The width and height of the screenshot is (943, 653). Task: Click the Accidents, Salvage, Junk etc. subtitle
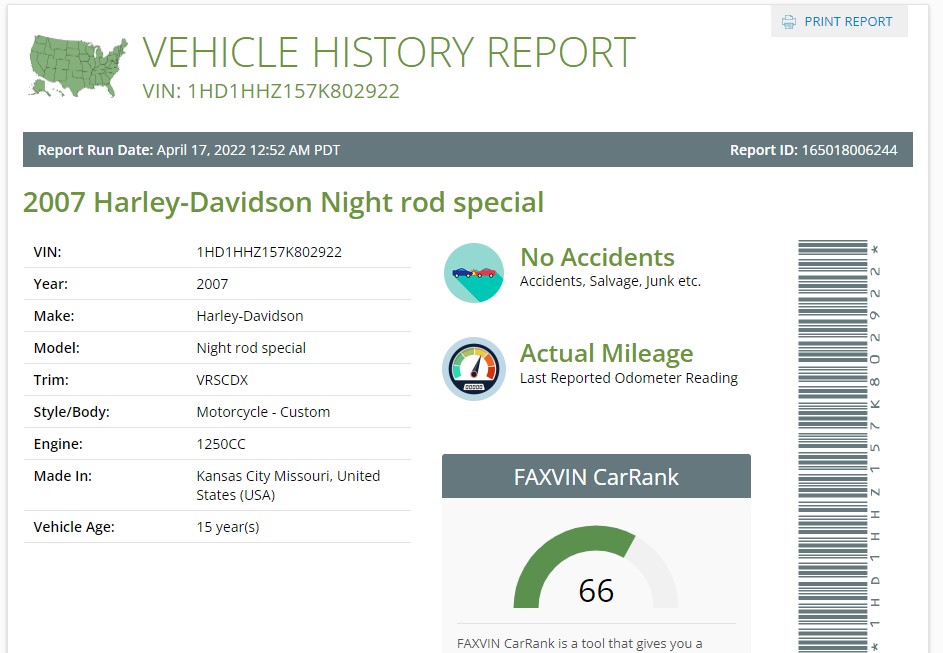click(x=610, y=281)
